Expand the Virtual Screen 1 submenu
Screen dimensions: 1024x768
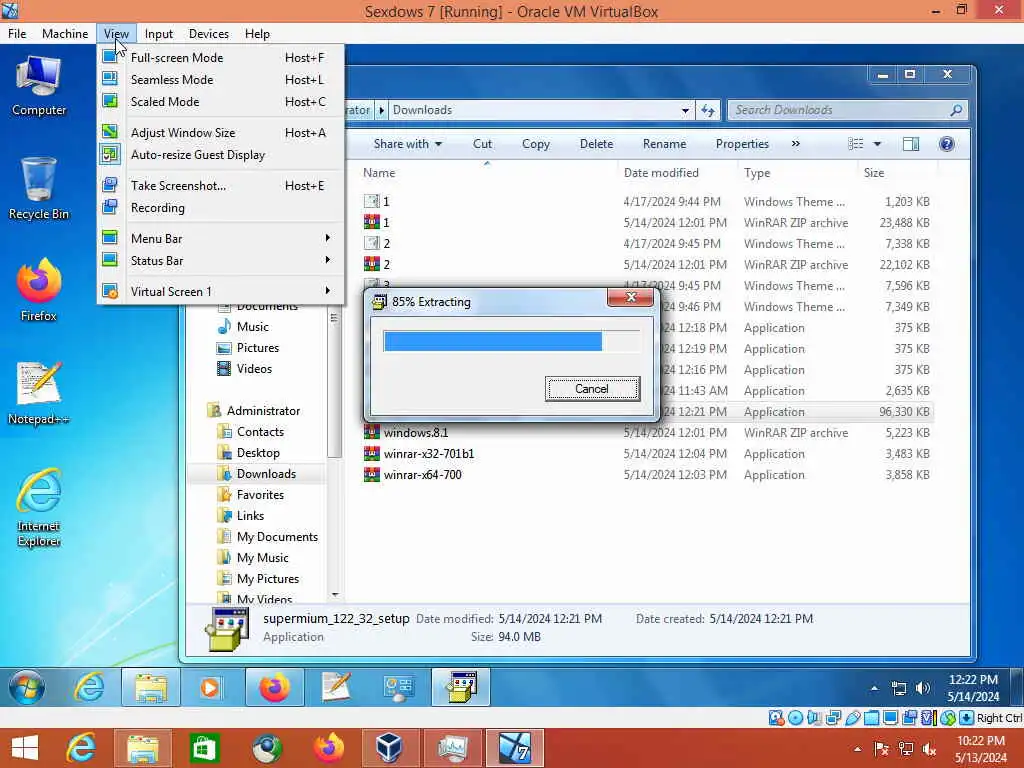point(221,291)
